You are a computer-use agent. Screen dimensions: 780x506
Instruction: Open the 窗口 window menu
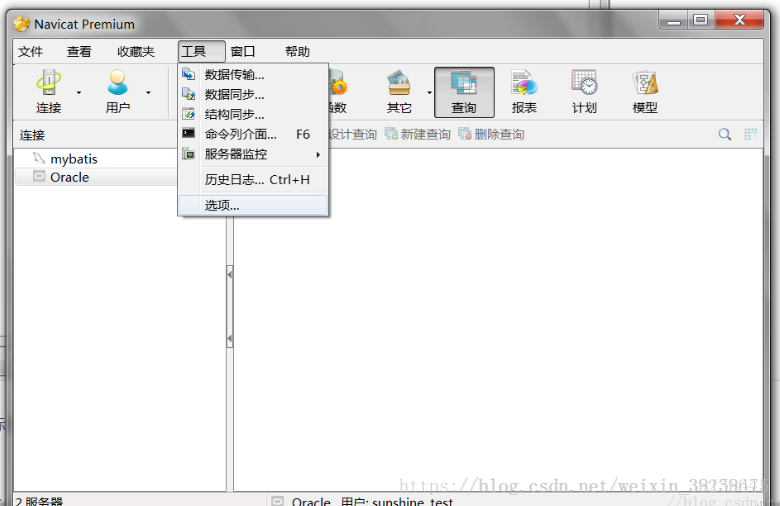[243, 51]
